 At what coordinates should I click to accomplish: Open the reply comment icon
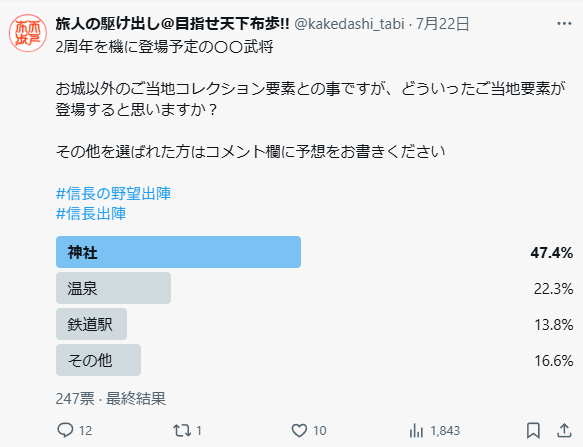click(x=65, y=430)
